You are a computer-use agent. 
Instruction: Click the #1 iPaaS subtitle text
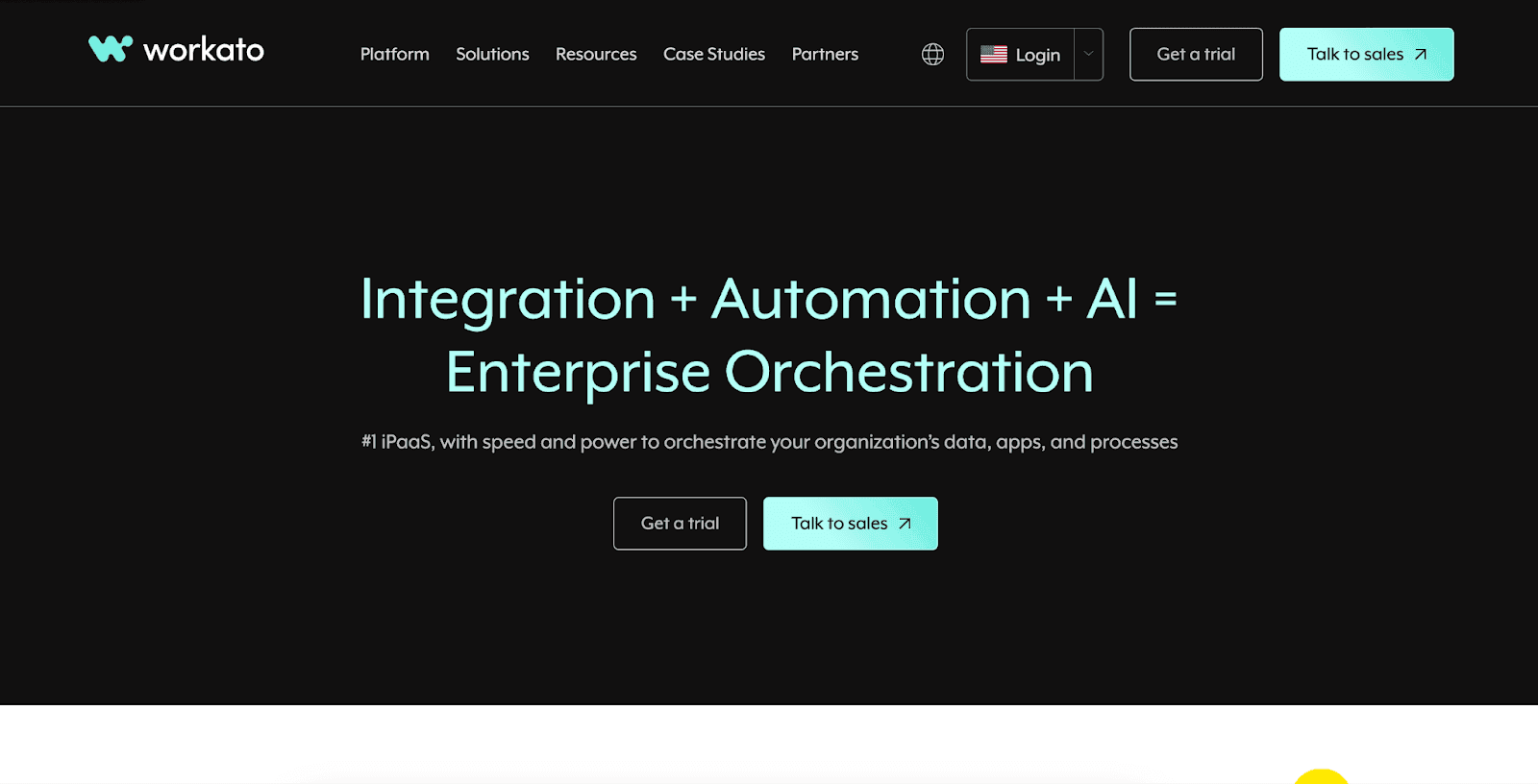[769, 442]
